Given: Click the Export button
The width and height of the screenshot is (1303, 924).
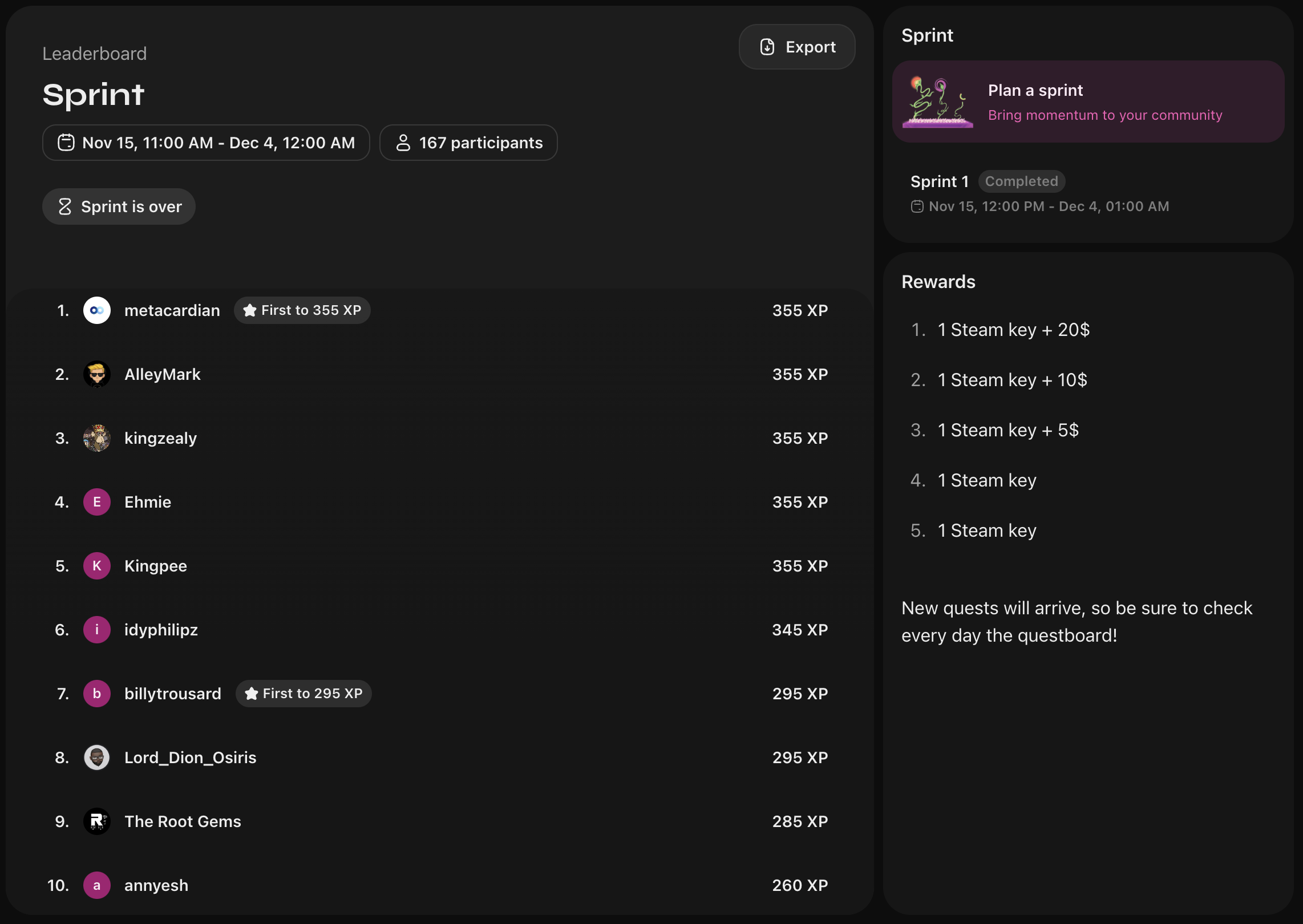Looking at the screenshot, I should click(x=796, y=47).
